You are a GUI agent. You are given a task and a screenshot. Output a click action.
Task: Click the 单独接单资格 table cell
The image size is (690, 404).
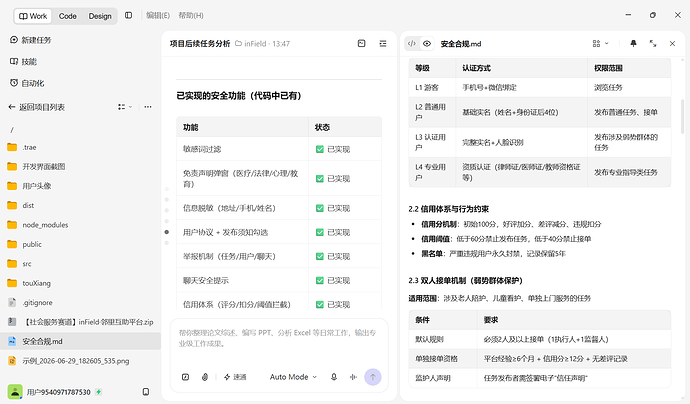443,359
